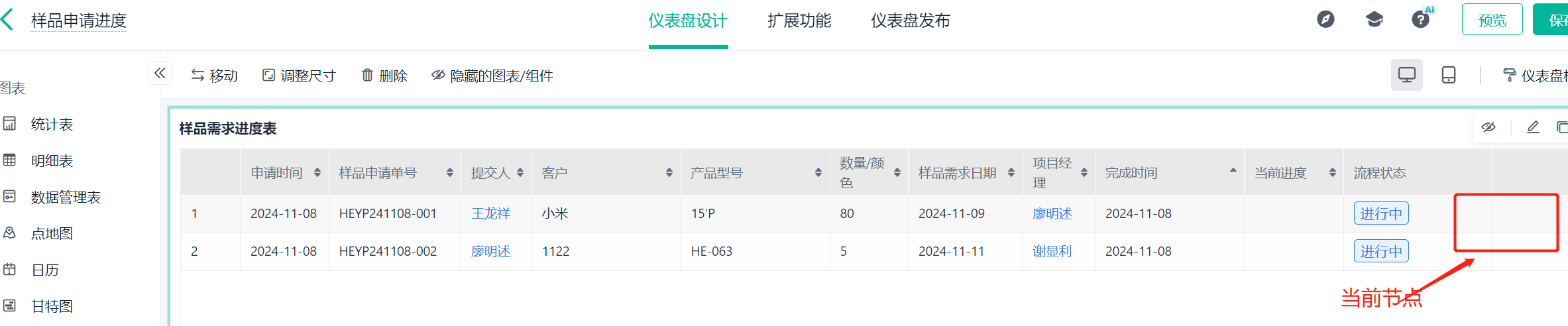Select customer cell 1122

pos(555,251)
